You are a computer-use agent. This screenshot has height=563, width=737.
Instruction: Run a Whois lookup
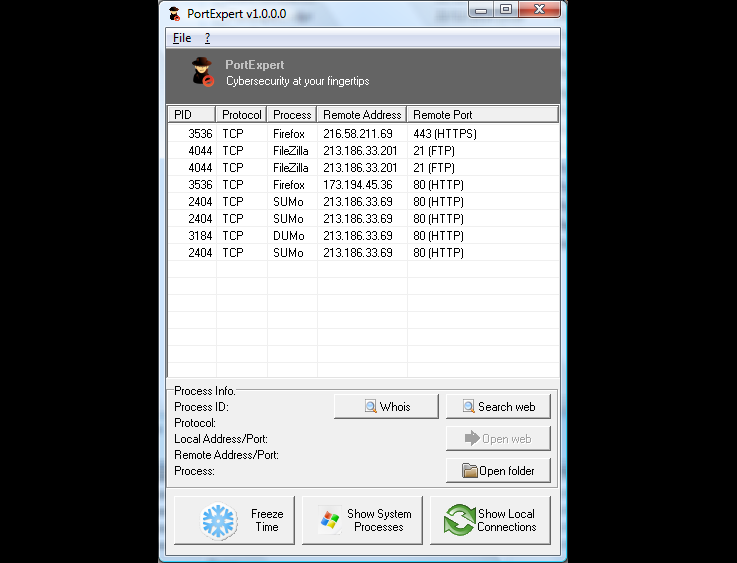pyautogui.click(x=386, y=407)
